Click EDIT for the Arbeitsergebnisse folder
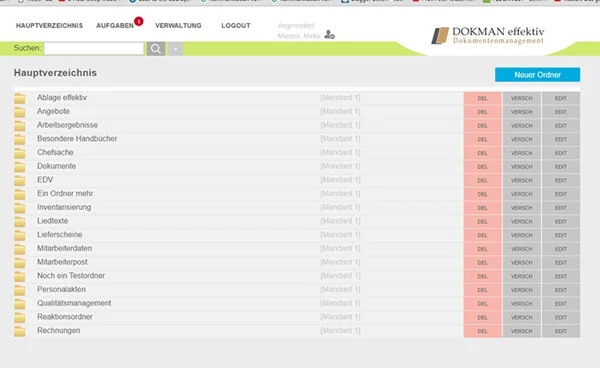600x368 pixels. click(x=561, y=126)
